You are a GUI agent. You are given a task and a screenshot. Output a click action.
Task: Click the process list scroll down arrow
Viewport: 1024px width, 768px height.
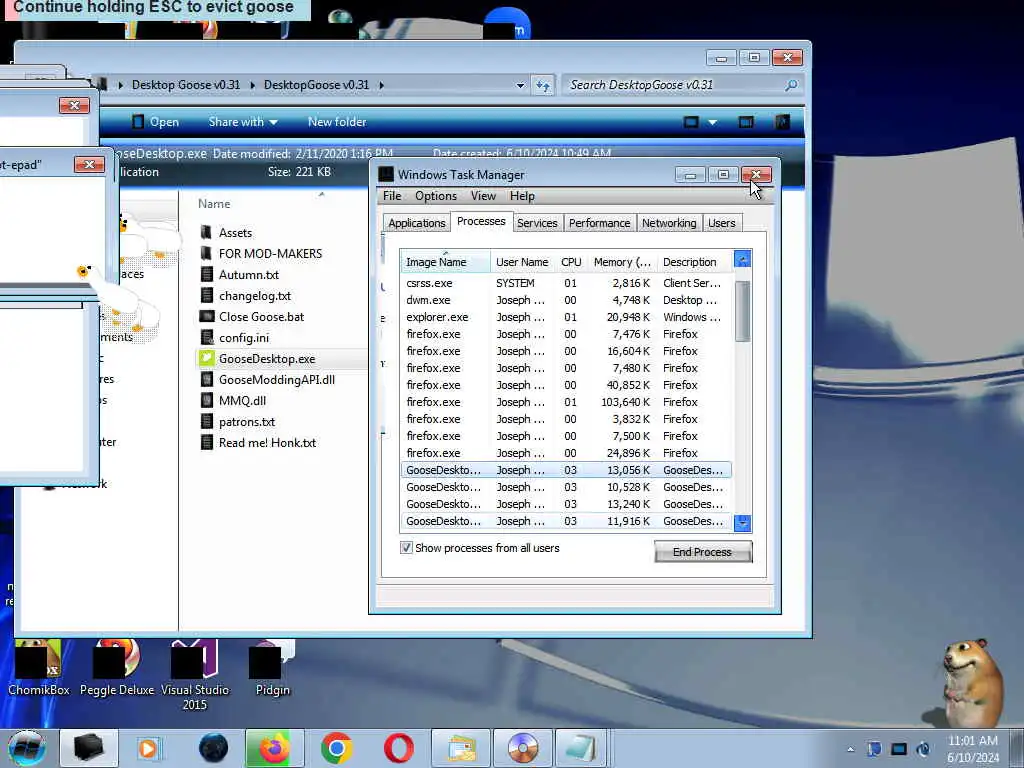click(743, 523)
